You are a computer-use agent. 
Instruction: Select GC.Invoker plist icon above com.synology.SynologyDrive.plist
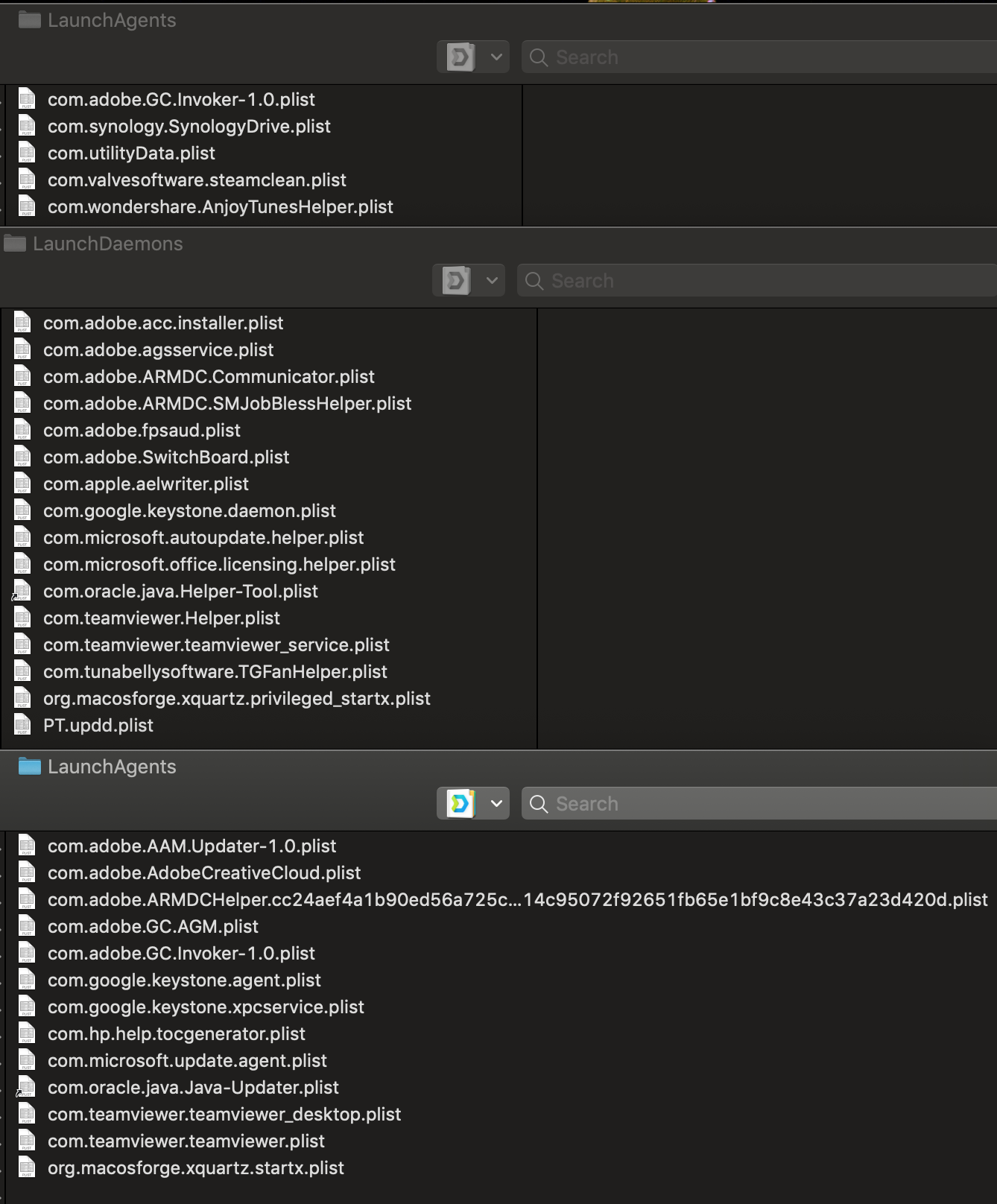pos(27,99)
